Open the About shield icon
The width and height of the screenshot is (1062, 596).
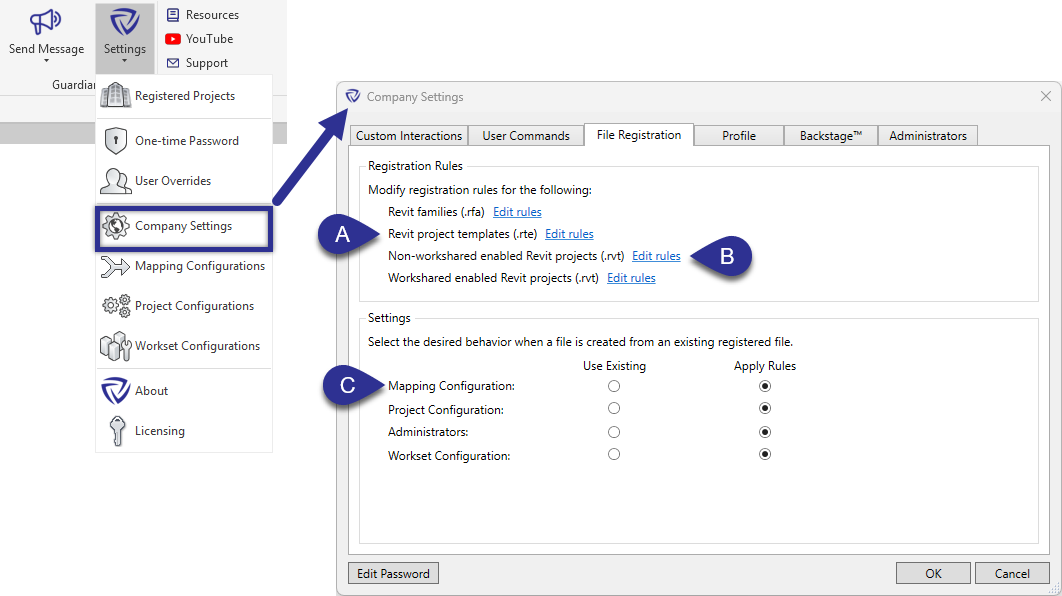[115, 390]
